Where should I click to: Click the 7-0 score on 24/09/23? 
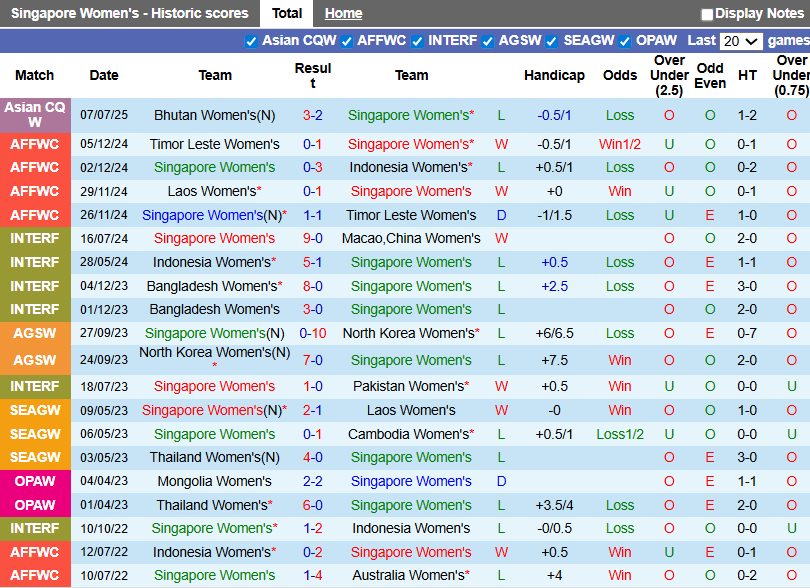(x=313, y=360)
